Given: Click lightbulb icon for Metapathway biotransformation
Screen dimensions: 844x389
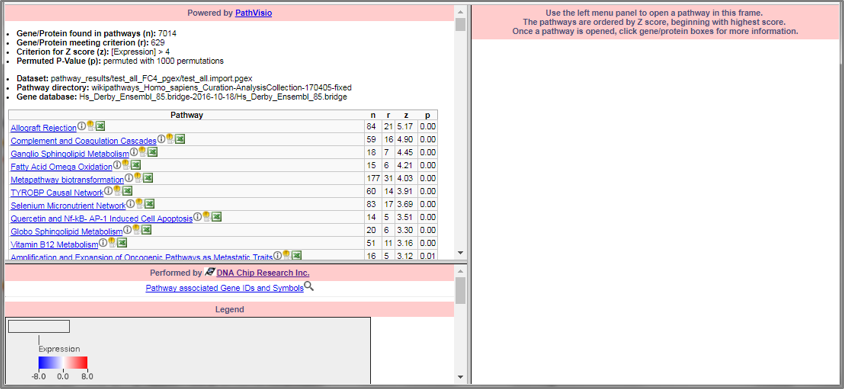Looking at the screenshot, I should click(137, 178).
